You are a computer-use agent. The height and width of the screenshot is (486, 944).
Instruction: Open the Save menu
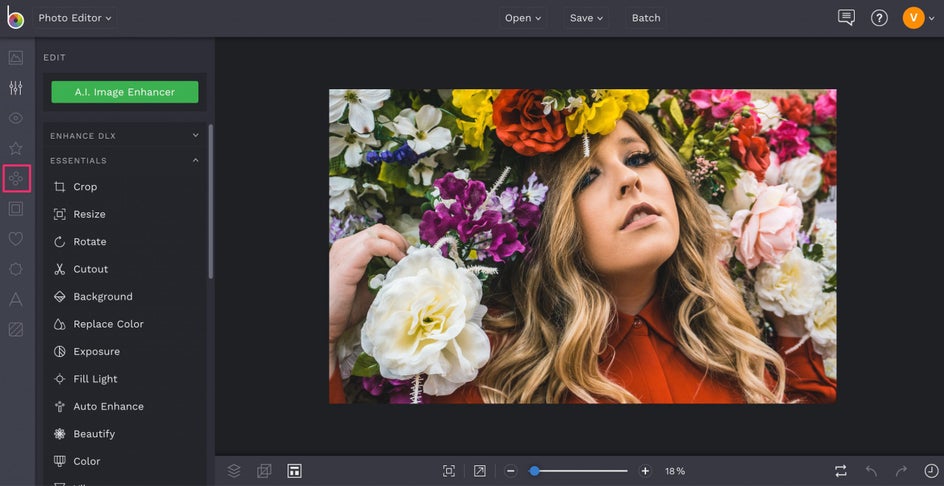[x=586, y=18]
